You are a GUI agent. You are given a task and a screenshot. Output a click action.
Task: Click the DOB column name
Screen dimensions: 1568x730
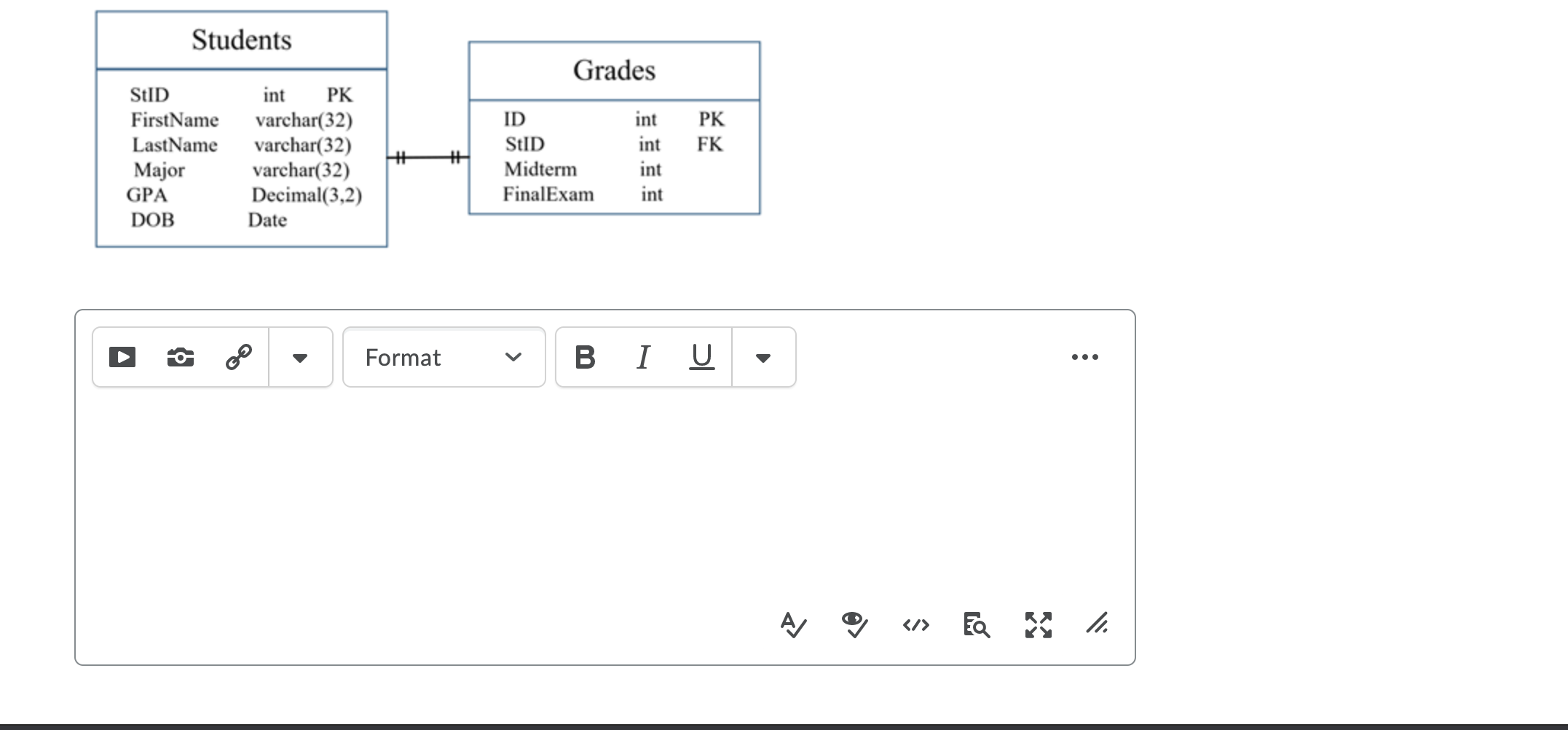153,220
